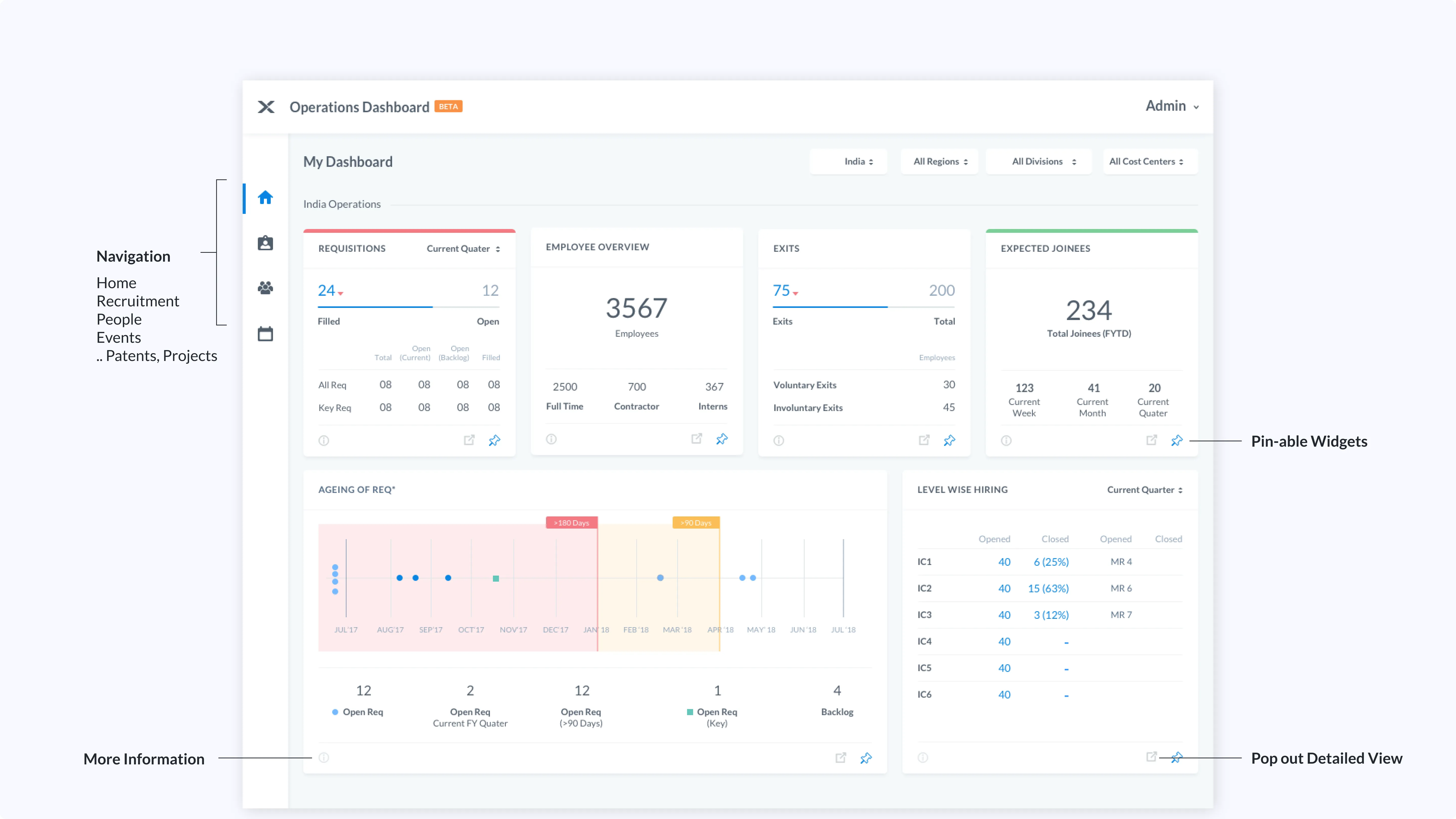This screenshot has width=1456, height=819.
Task: Change Requisitions Current Quater period dropdown
Action: (x=463, y=249)
